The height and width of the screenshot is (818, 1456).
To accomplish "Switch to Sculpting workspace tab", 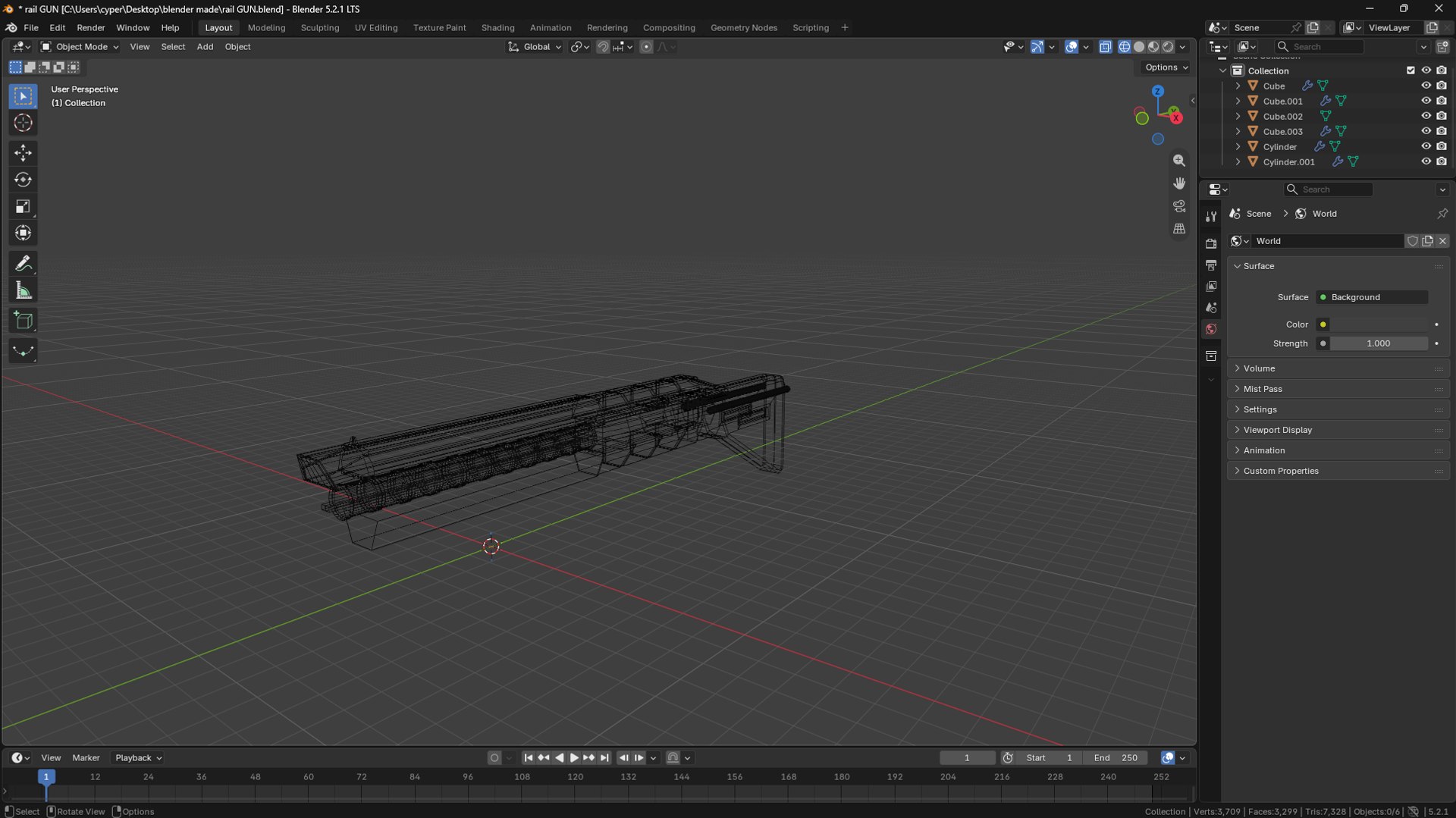I will [320, 27].
